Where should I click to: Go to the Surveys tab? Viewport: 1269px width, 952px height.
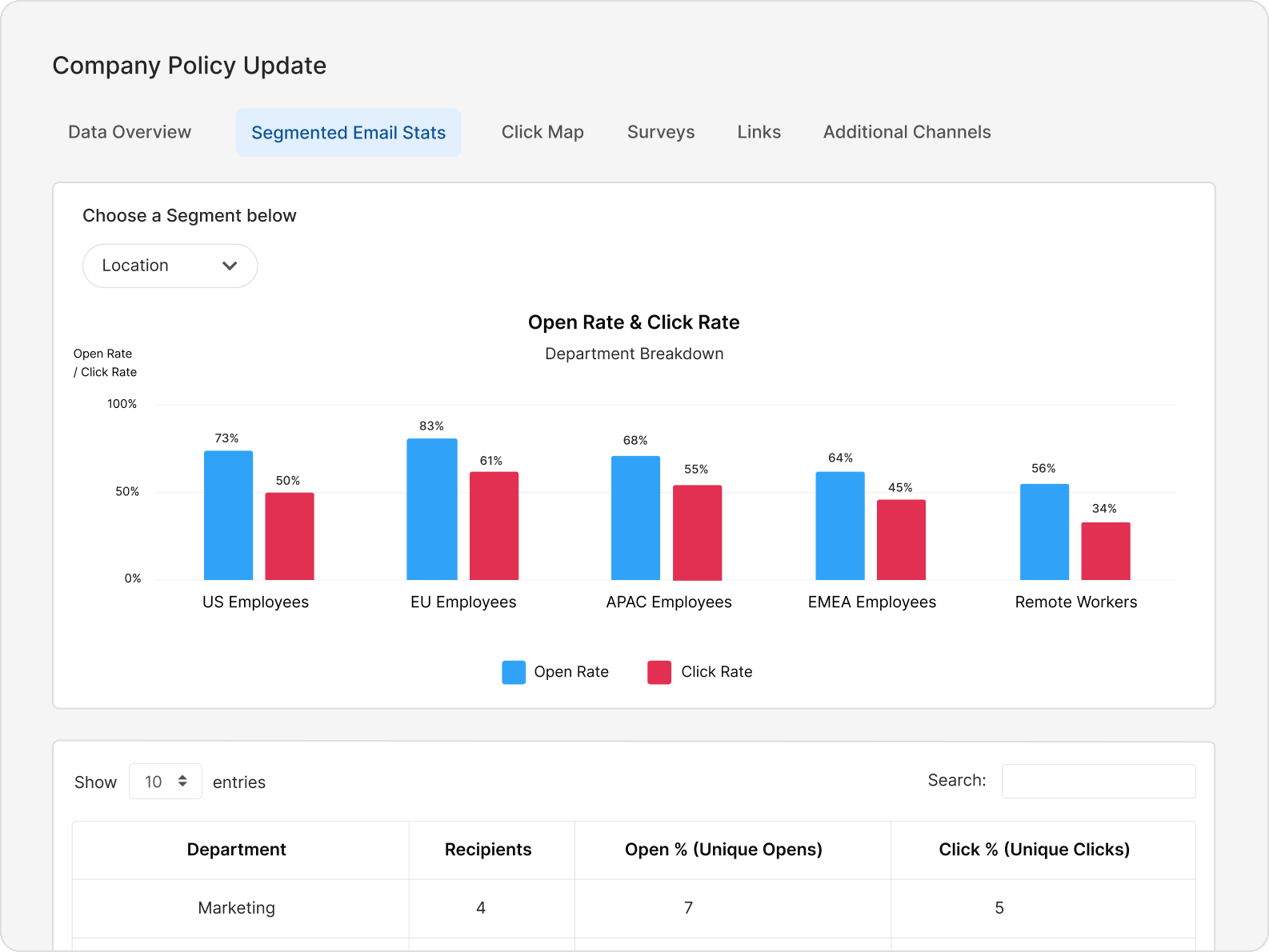click(x=661, y=132)
